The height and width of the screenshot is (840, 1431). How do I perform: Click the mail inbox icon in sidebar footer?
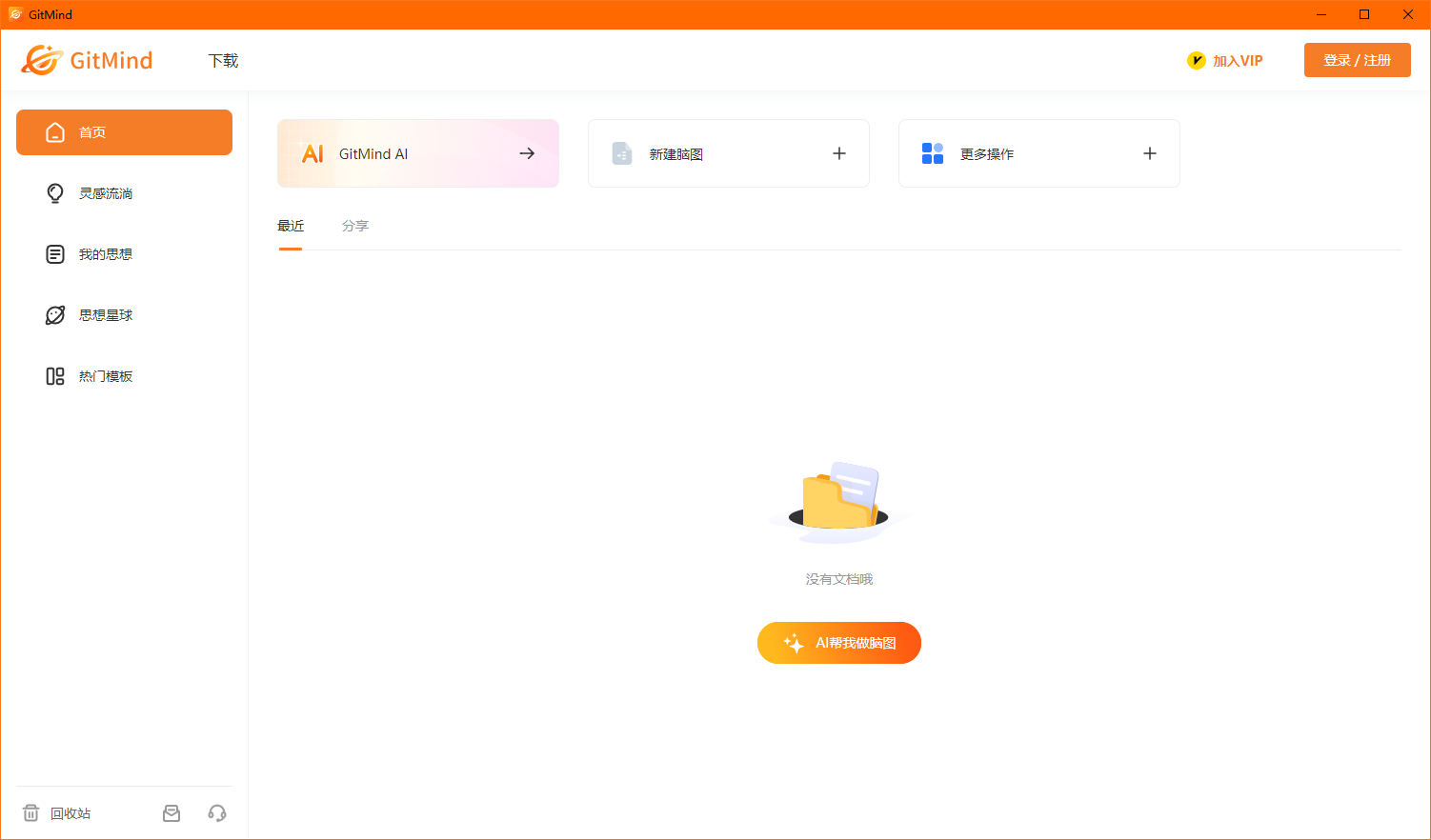pos(171,813)
